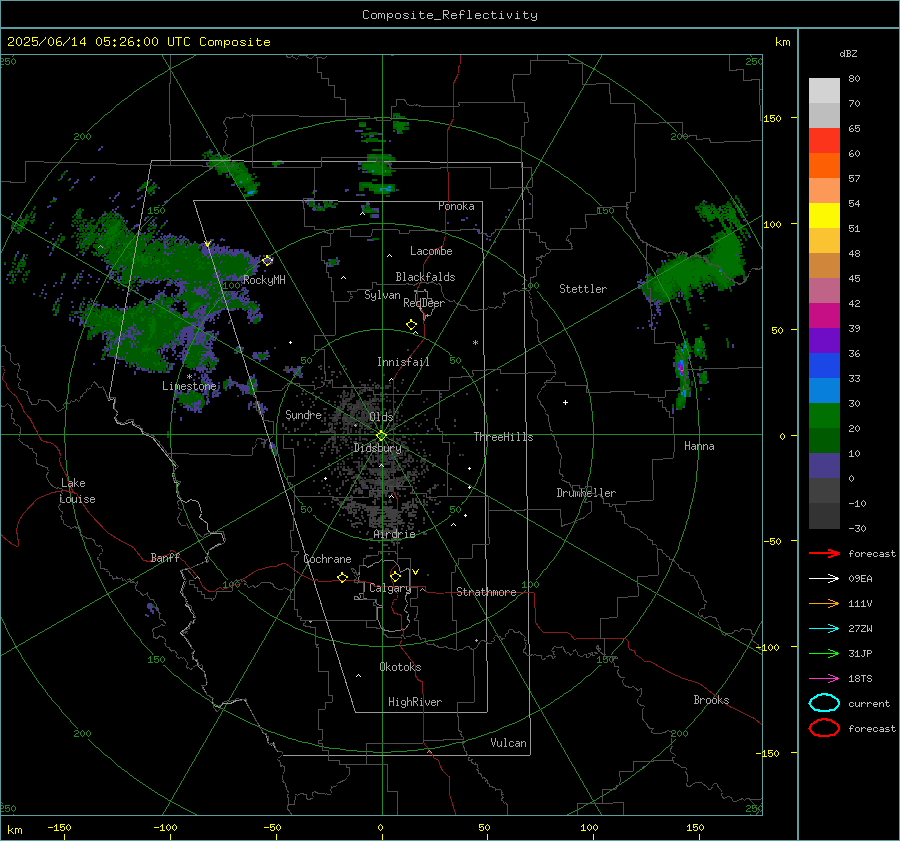
Task: Select the orange 57-60 dBZ swatch
Action: coord(824,166)
